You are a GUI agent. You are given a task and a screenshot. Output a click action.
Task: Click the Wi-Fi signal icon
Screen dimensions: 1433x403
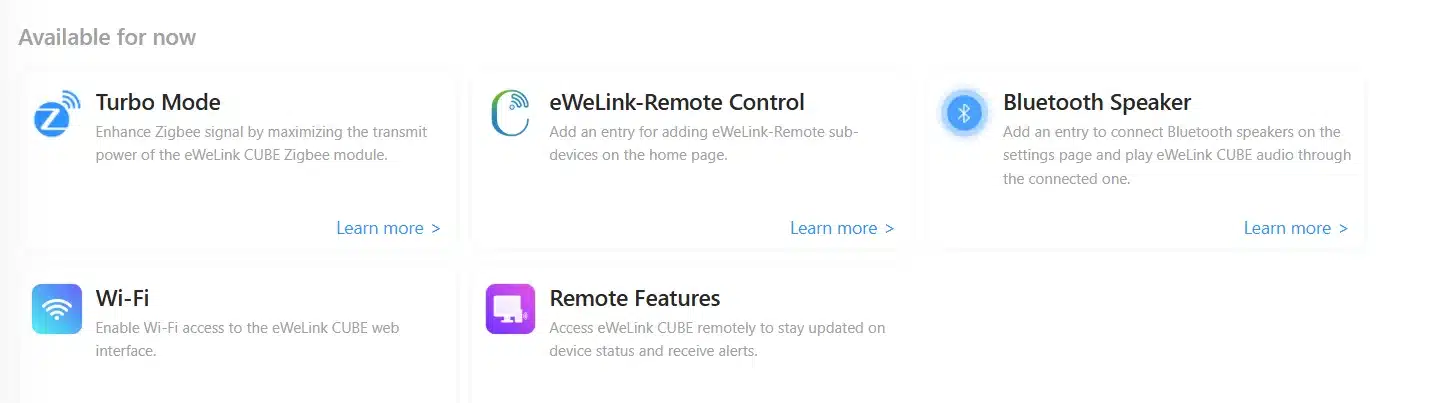coord(56,309)
